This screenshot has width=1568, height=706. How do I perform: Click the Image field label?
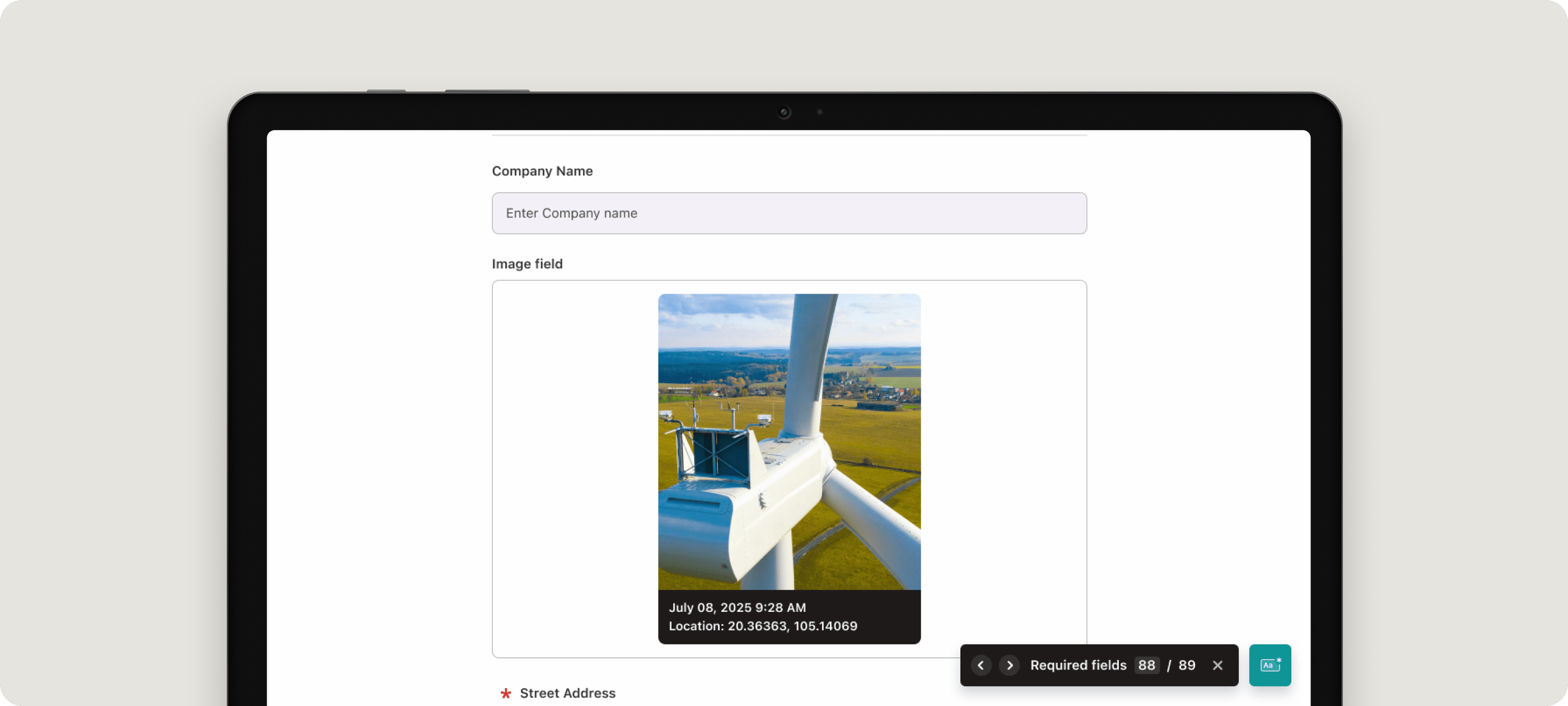click(x=527, y=264)
